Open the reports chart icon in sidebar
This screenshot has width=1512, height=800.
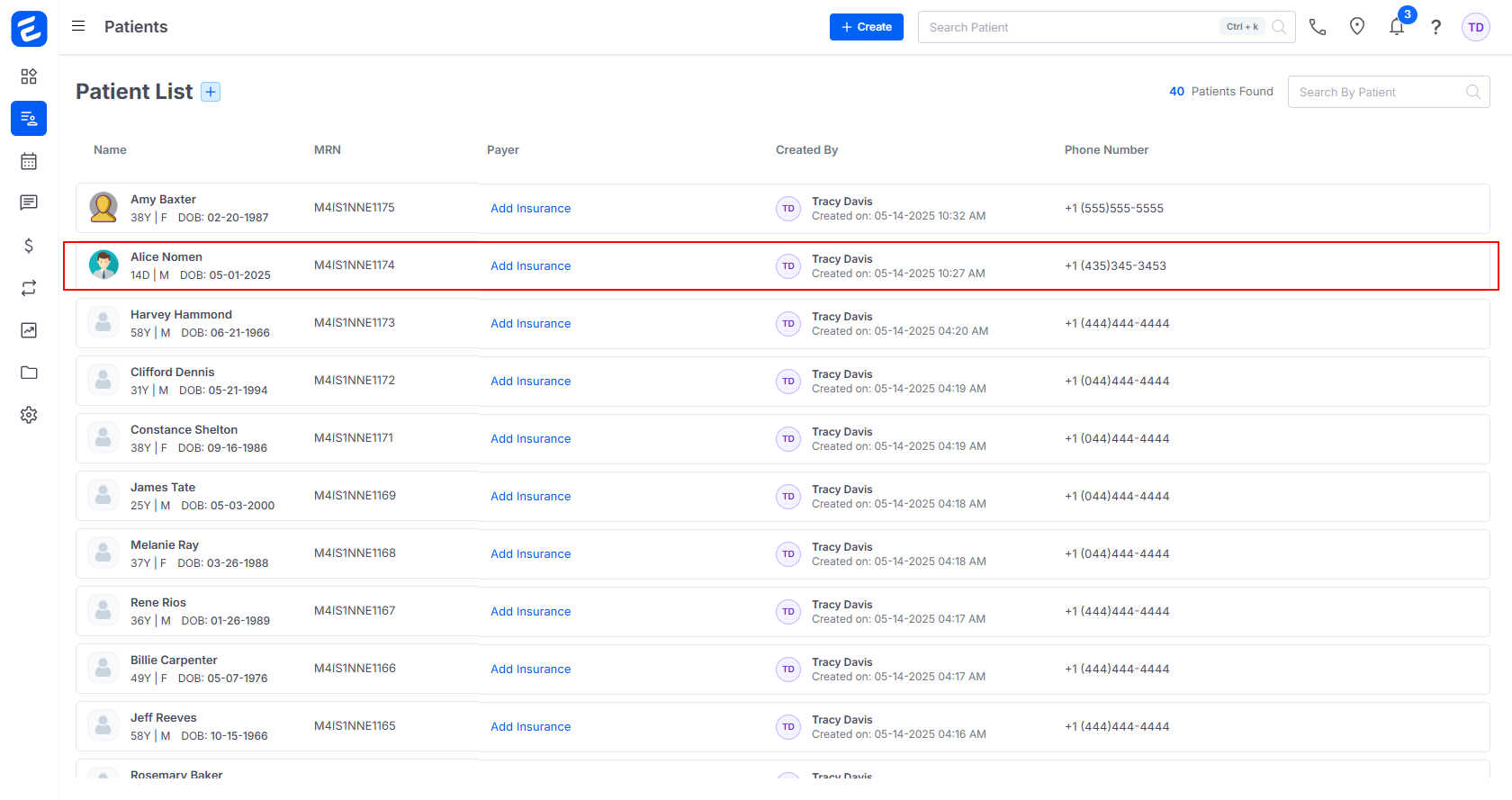29,330
